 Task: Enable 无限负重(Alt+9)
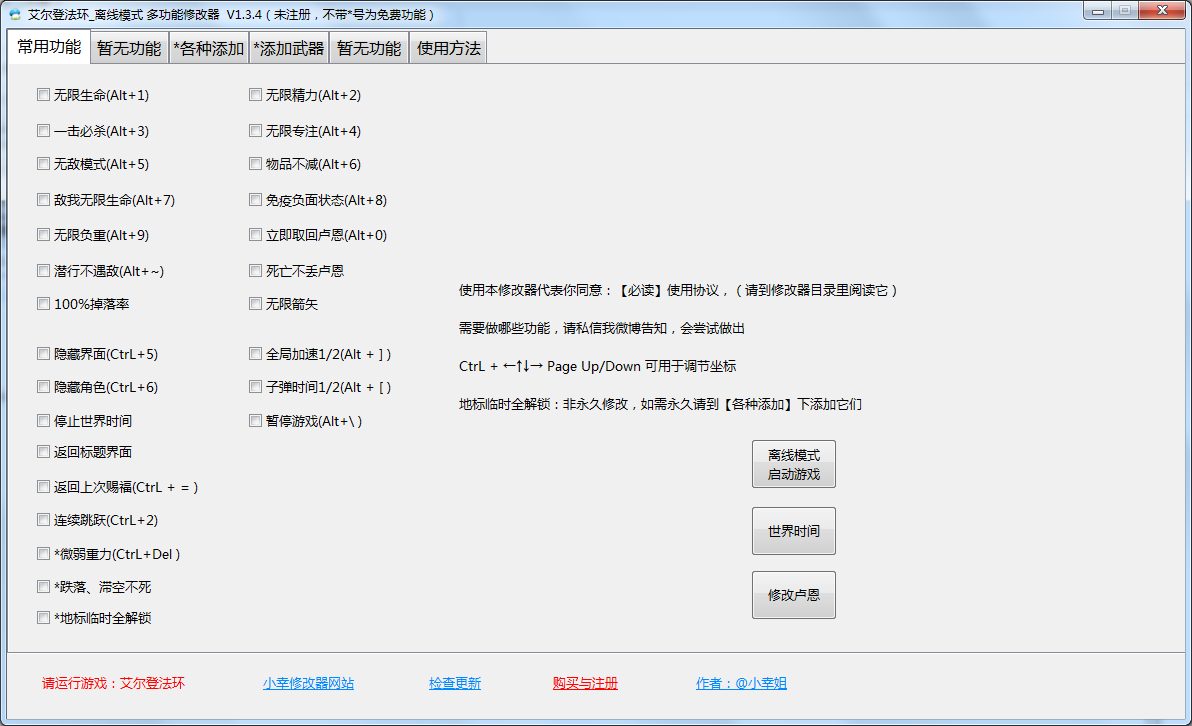[x=43, y=235]
